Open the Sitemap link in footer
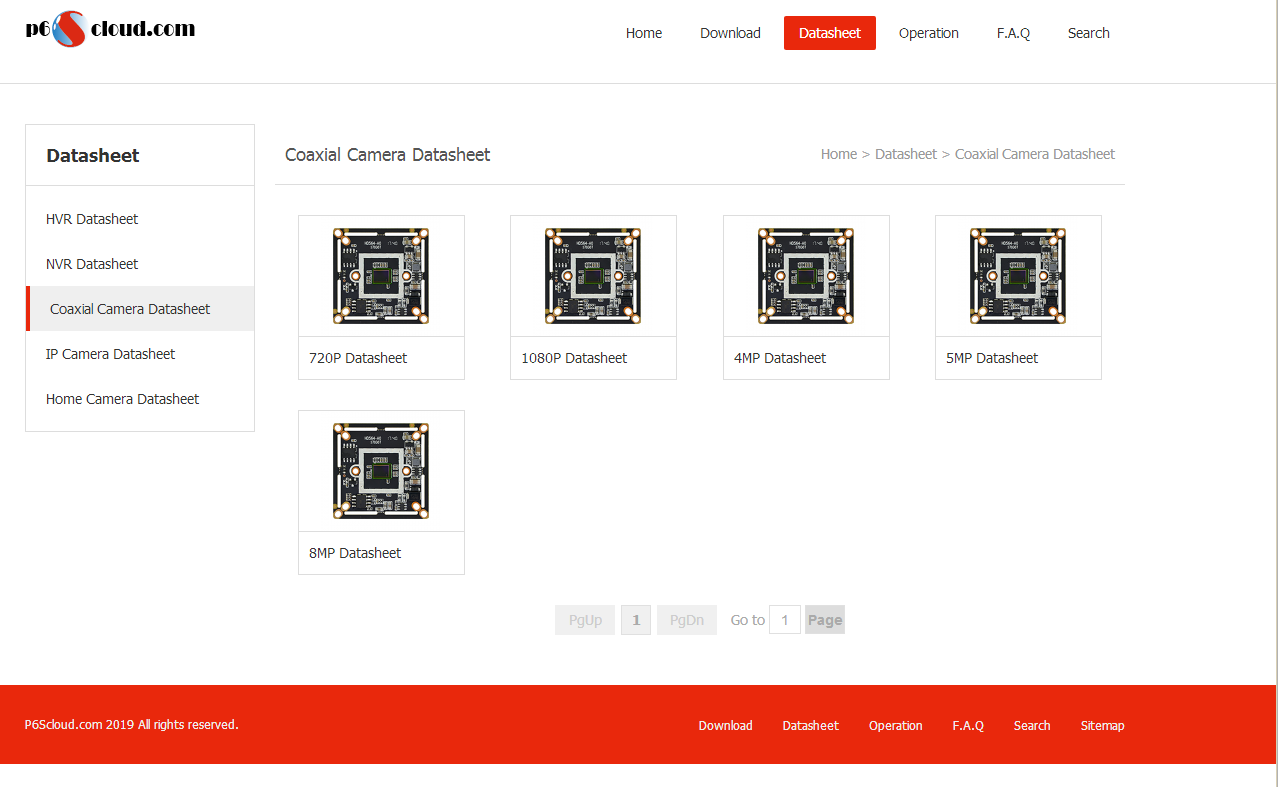 pos(1102,726)
